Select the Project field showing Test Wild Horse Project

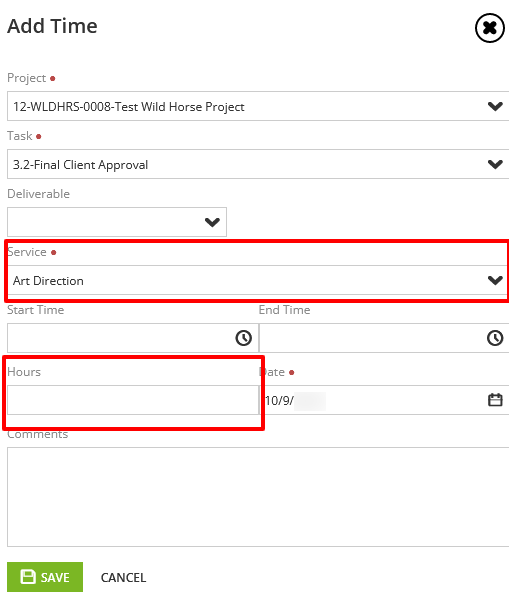click(x=258, y=106)
